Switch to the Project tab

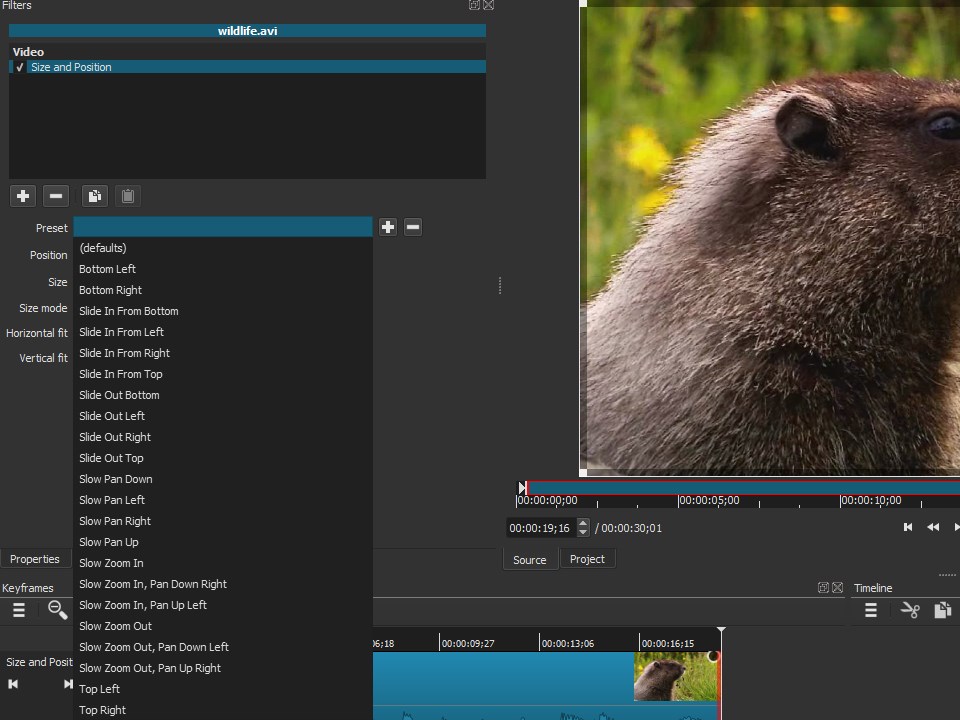[x=588, y=559]
